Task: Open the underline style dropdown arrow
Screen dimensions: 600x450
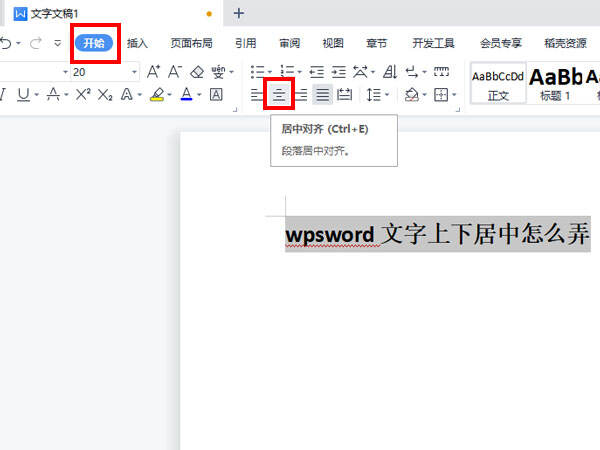Action: tap(37, 95)
